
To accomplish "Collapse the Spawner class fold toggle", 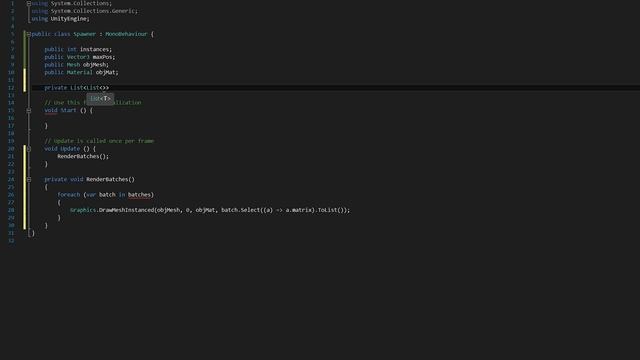I will tap(29, 34).
